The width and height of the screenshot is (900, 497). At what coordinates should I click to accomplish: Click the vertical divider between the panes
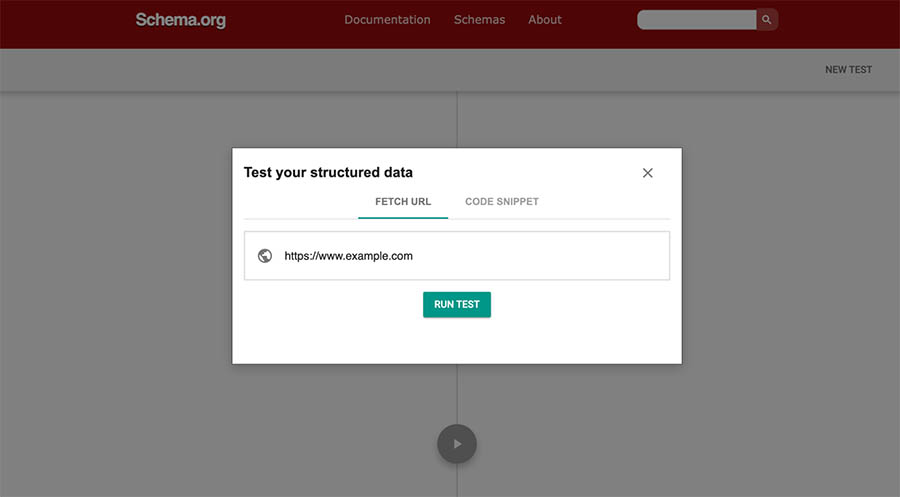pos(457,120)
